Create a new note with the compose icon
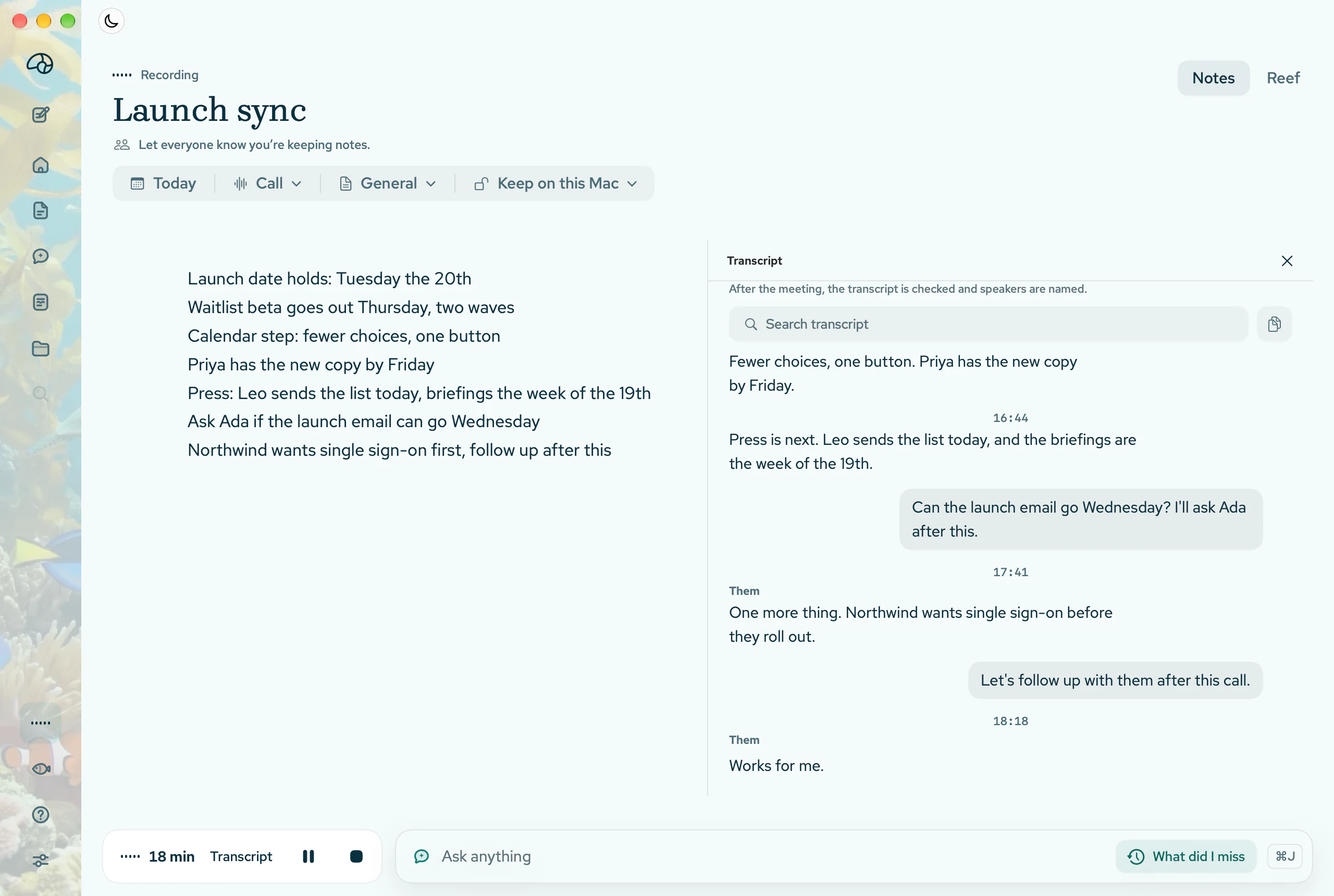The height and width of the screenshot is (896, 1334). coord(41,115)
